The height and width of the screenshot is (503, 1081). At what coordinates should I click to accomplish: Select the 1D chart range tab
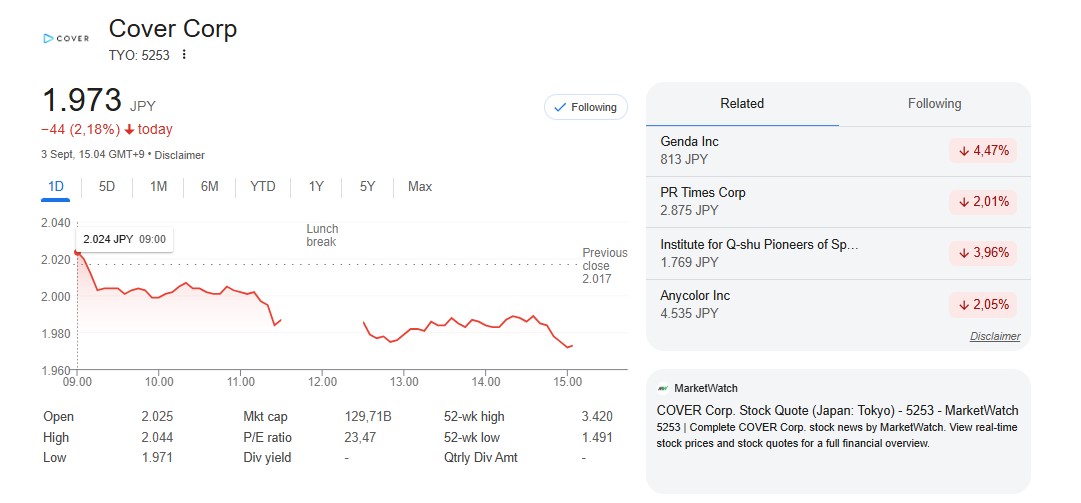coord(56,186)
